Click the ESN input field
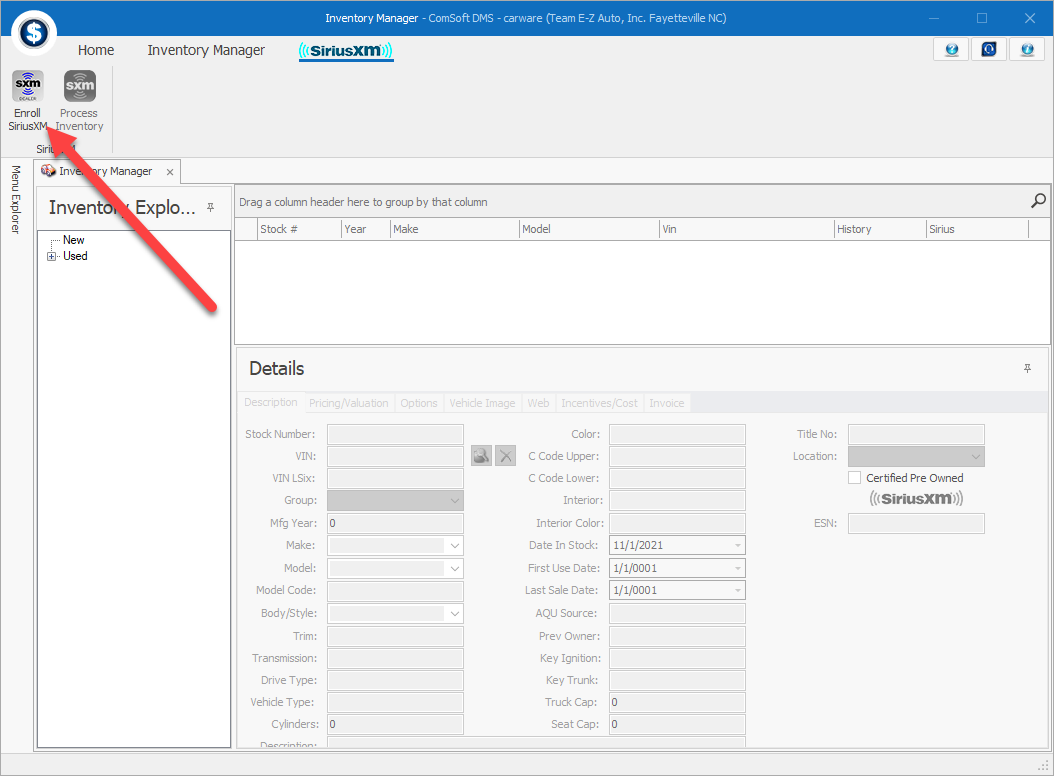Image resolution: width=1054 pixels, height=776 pixels. point(916,523)
